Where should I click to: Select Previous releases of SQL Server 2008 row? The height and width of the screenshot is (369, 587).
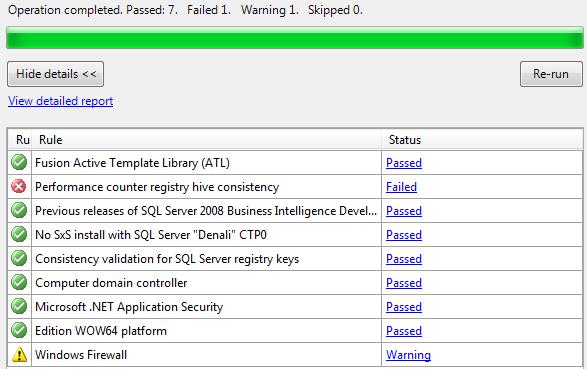295,211
